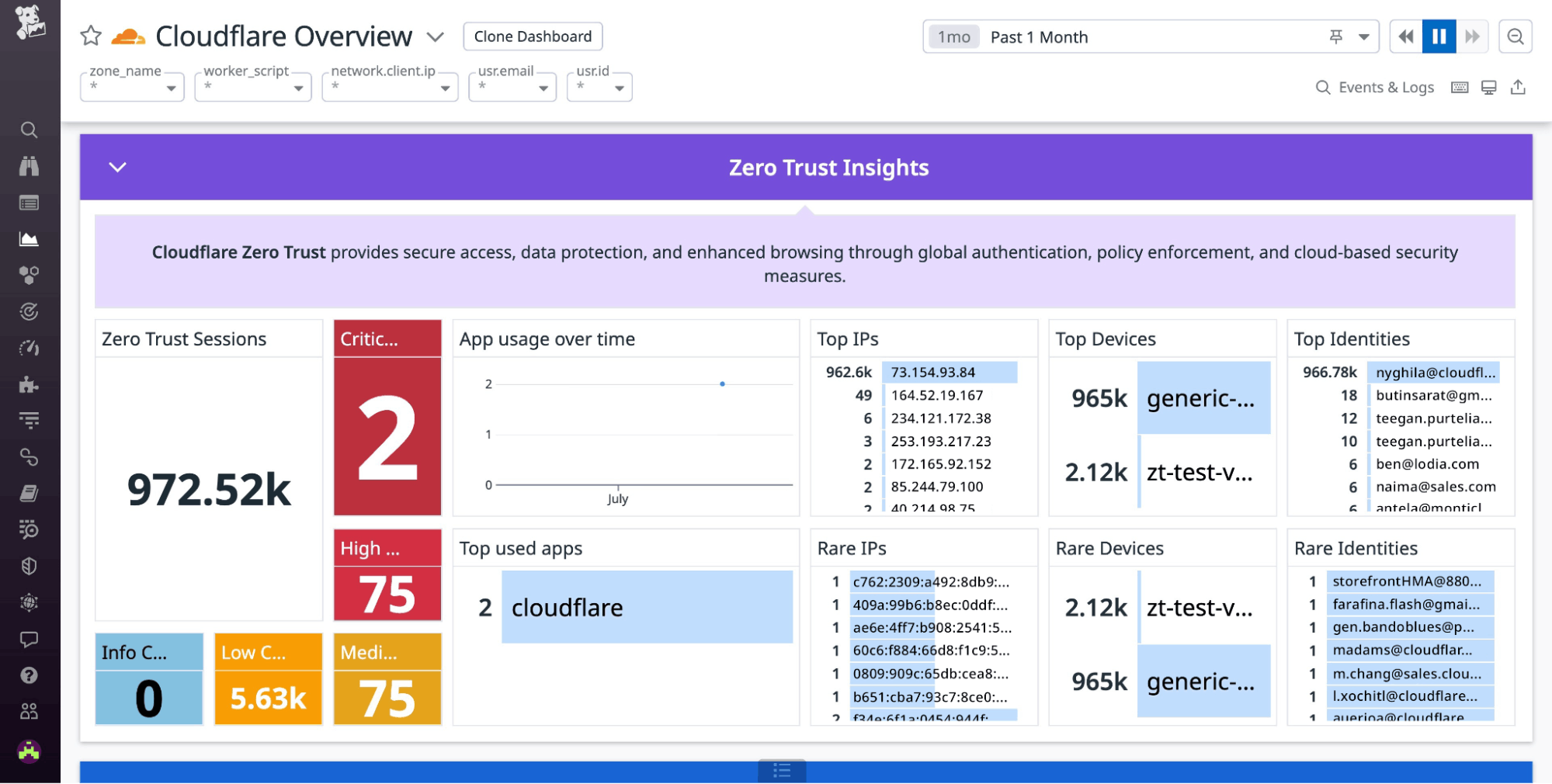Open the help question mark icon
The image size is (1552, 784).
point(29,675)
